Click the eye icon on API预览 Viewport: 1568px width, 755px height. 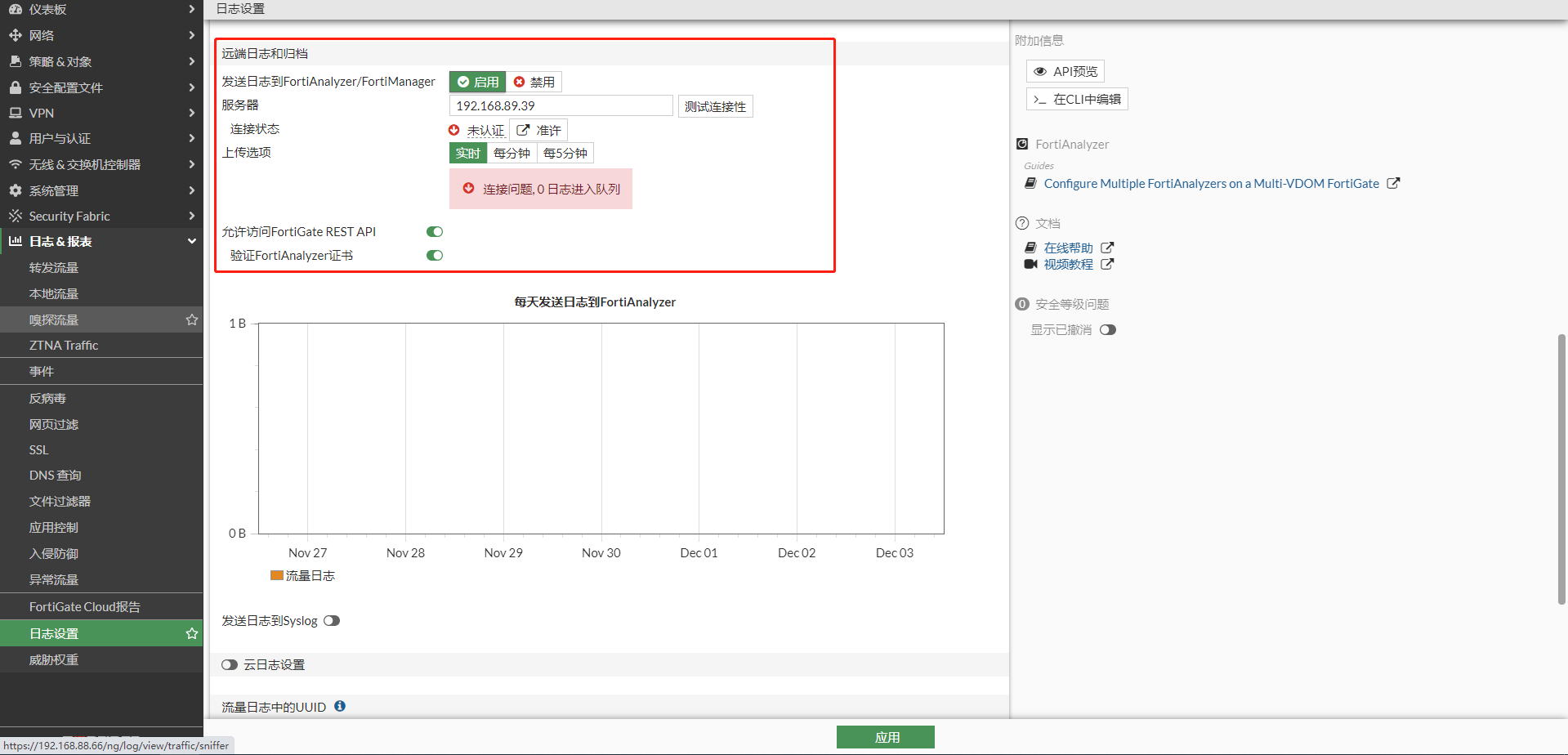[1040, 72]
